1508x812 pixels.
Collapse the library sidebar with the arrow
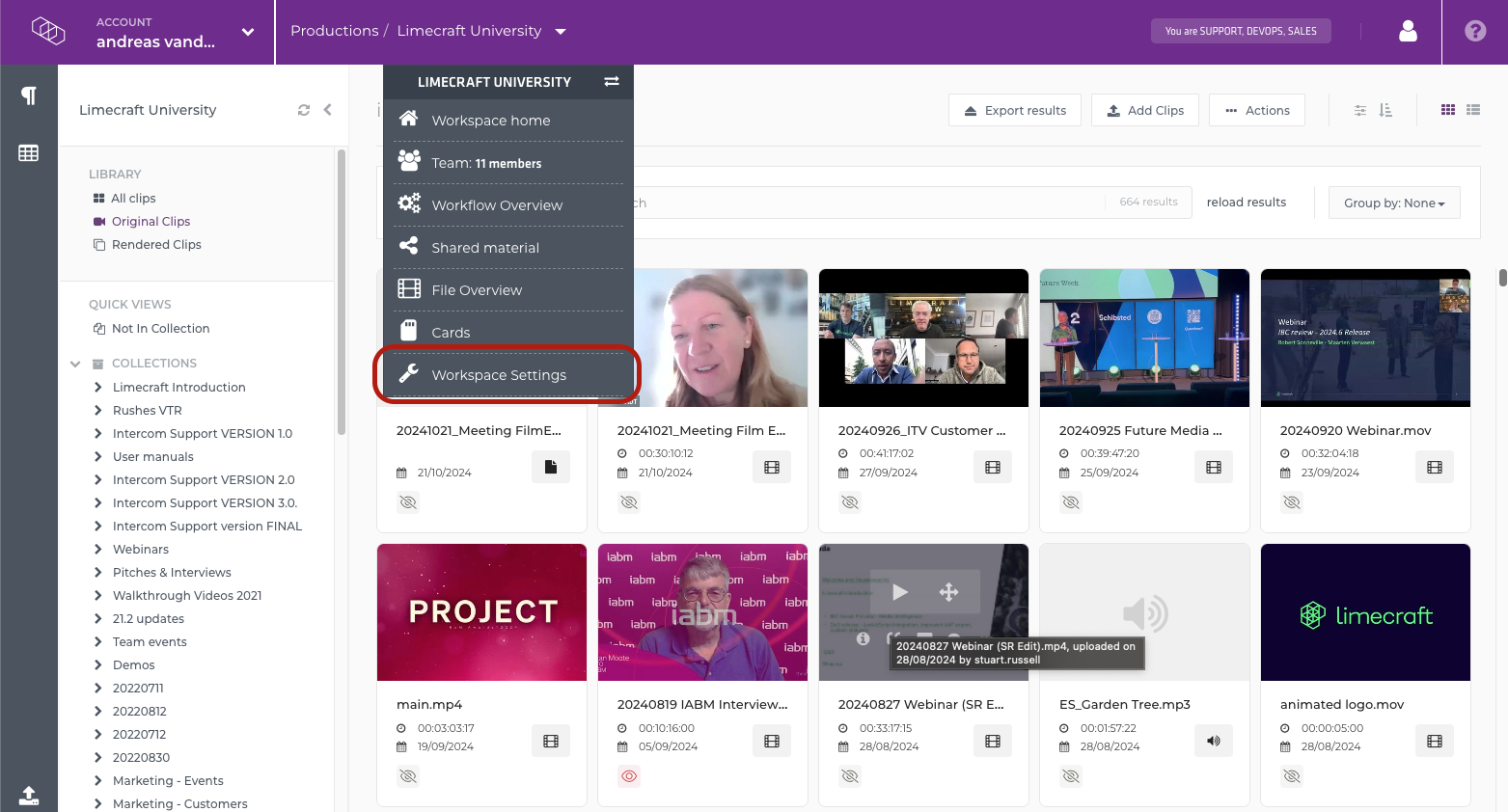[x=327, y=110]
